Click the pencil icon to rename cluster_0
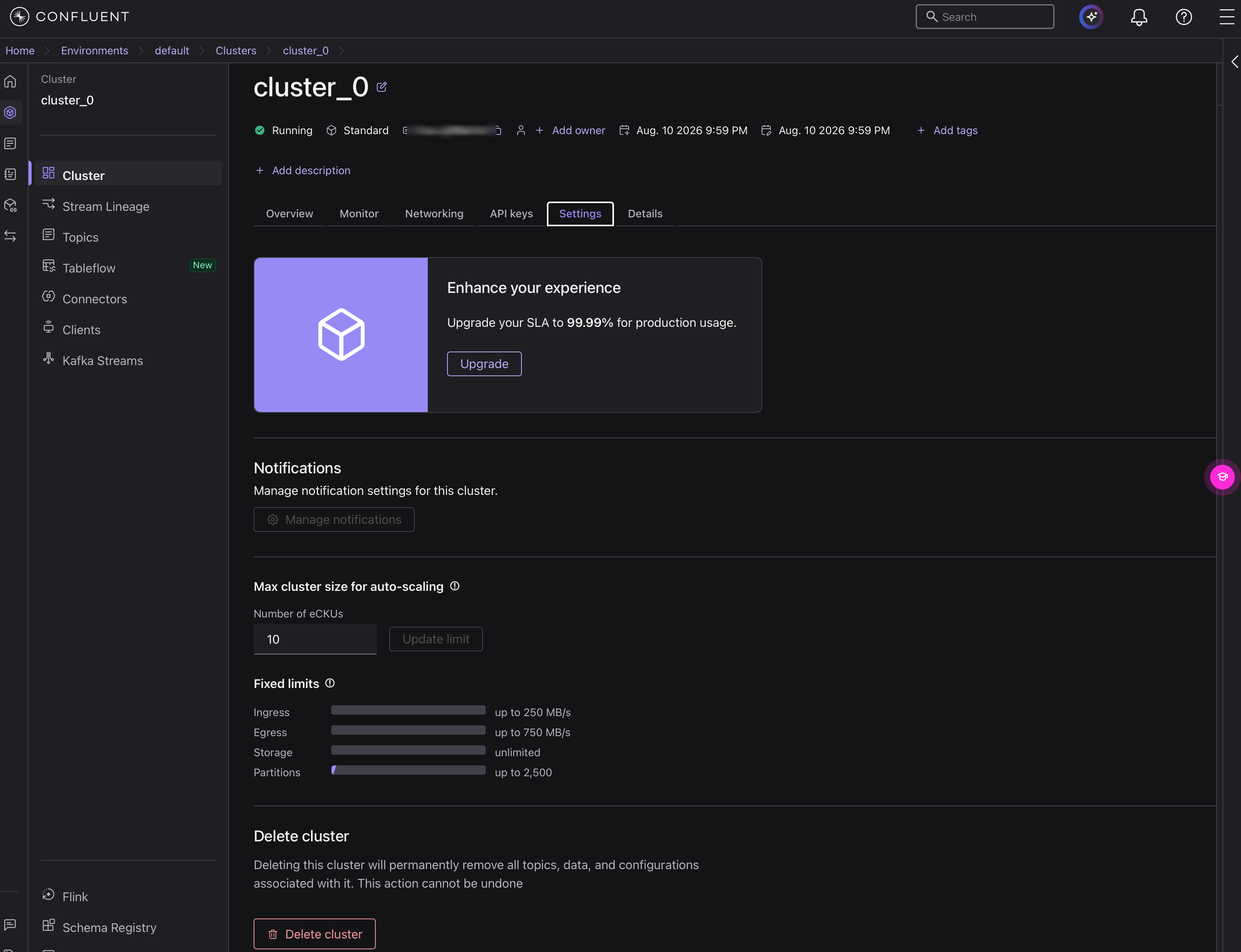 [x=382, y=87]
